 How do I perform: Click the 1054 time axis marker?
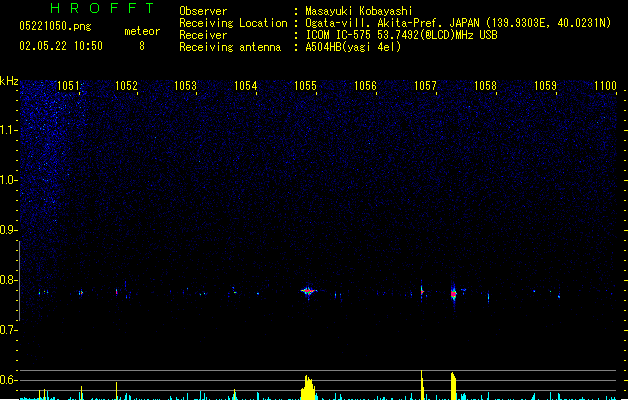click(246, 86)
